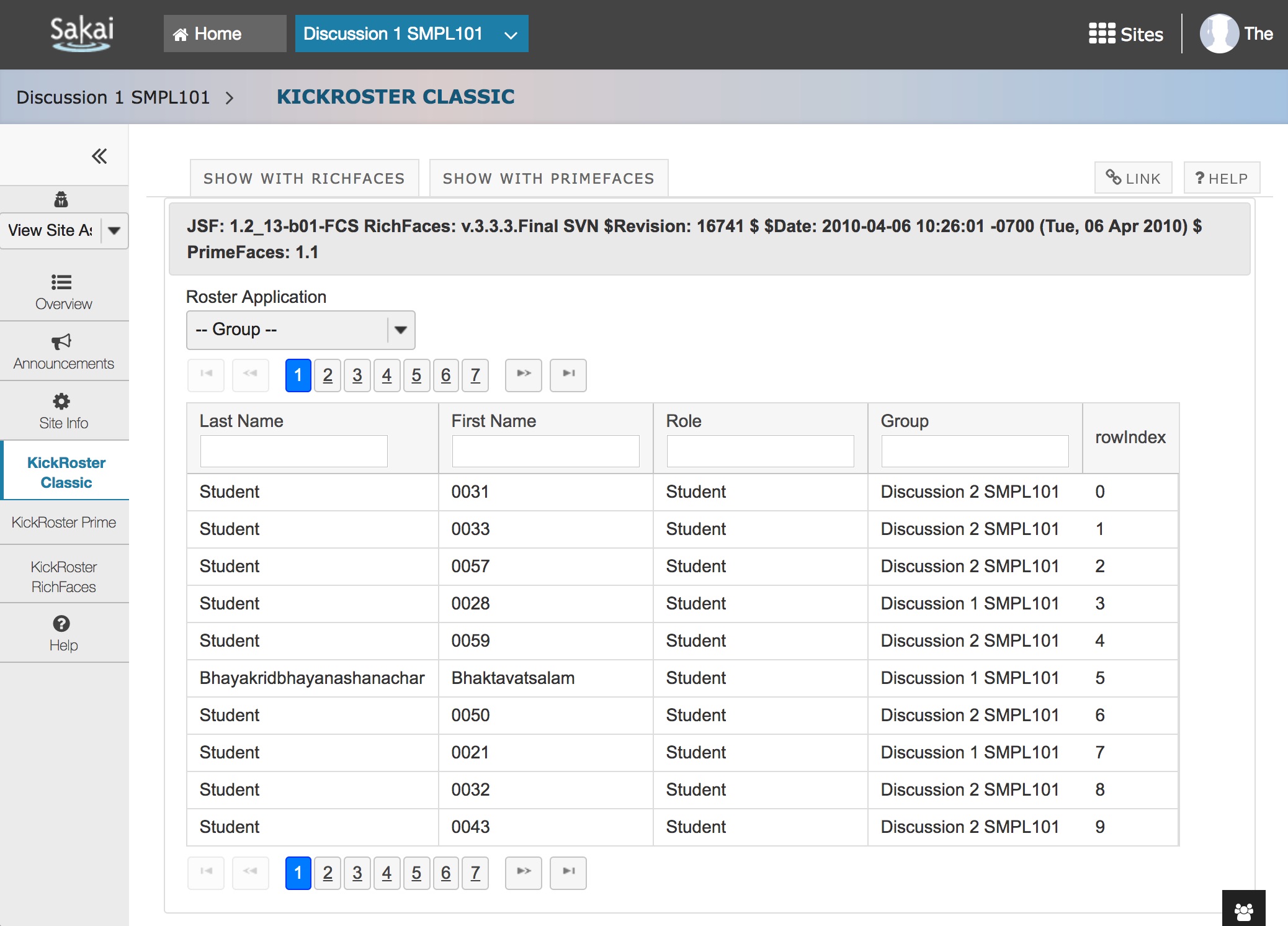Viewport: 1288px width, 926px height.
Task: Collapse the sidebar with the double-chevron icon
Action: tap(99, 156)
